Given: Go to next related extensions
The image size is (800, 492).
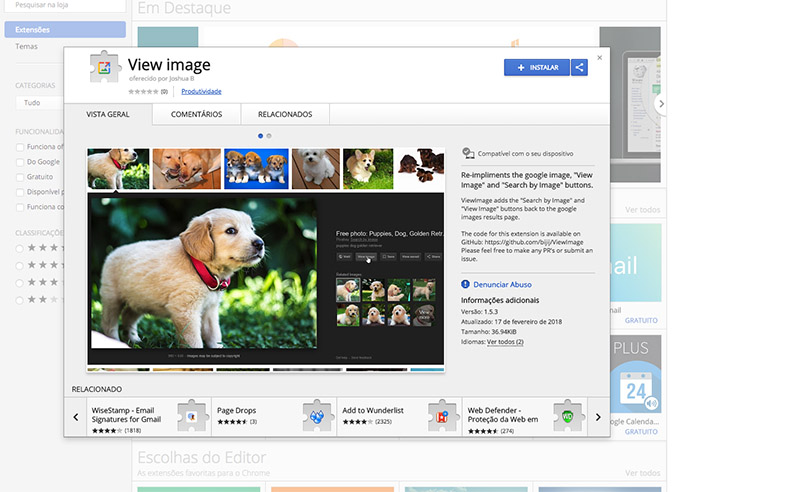Looking at the screenshot, I should (x=598, y=417).
